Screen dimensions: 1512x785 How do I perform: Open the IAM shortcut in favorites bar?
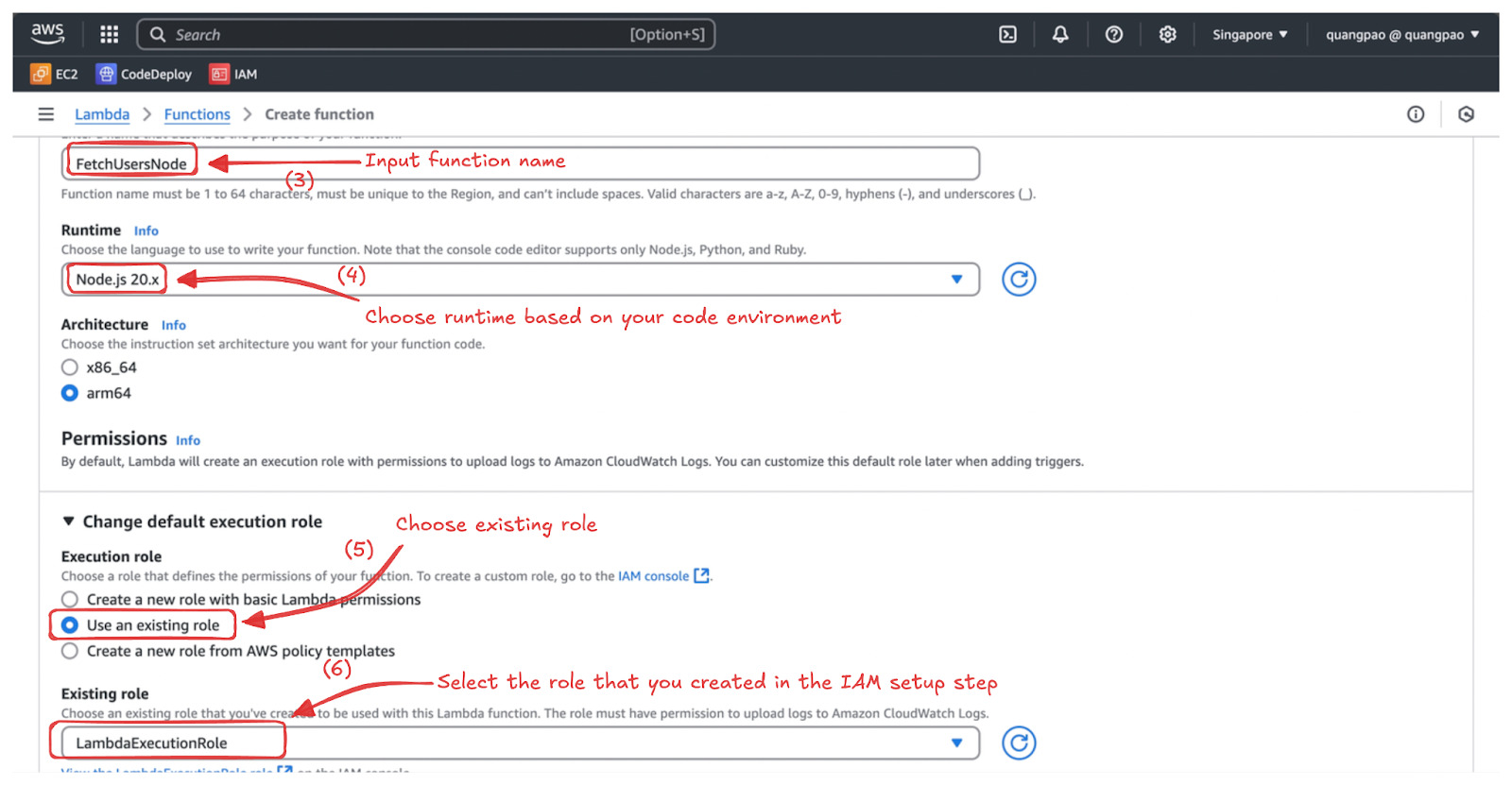[x=233, y=74]
